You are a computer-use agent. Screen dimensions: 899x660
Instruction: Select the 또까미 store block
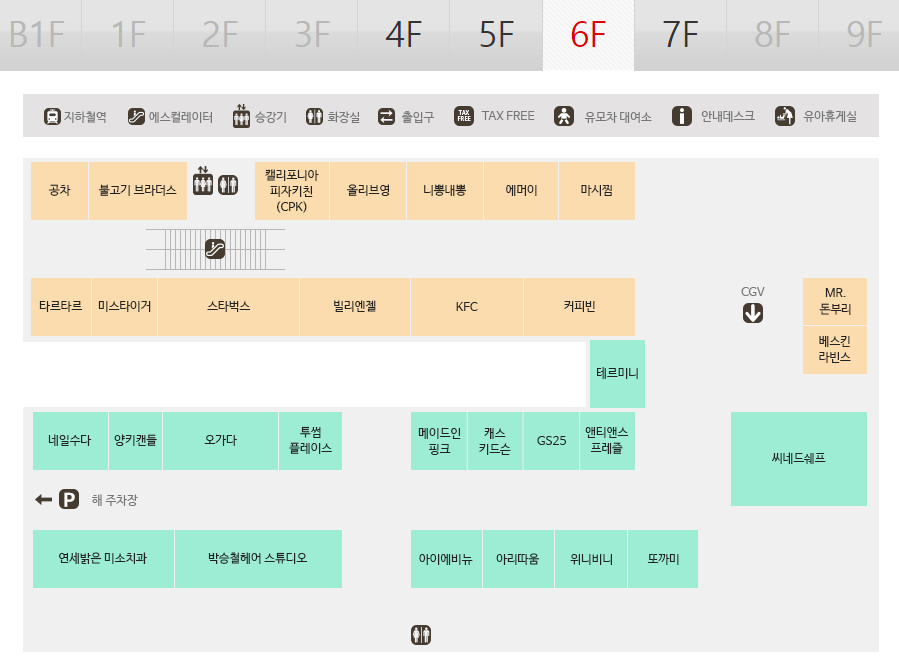coord(663,559)
